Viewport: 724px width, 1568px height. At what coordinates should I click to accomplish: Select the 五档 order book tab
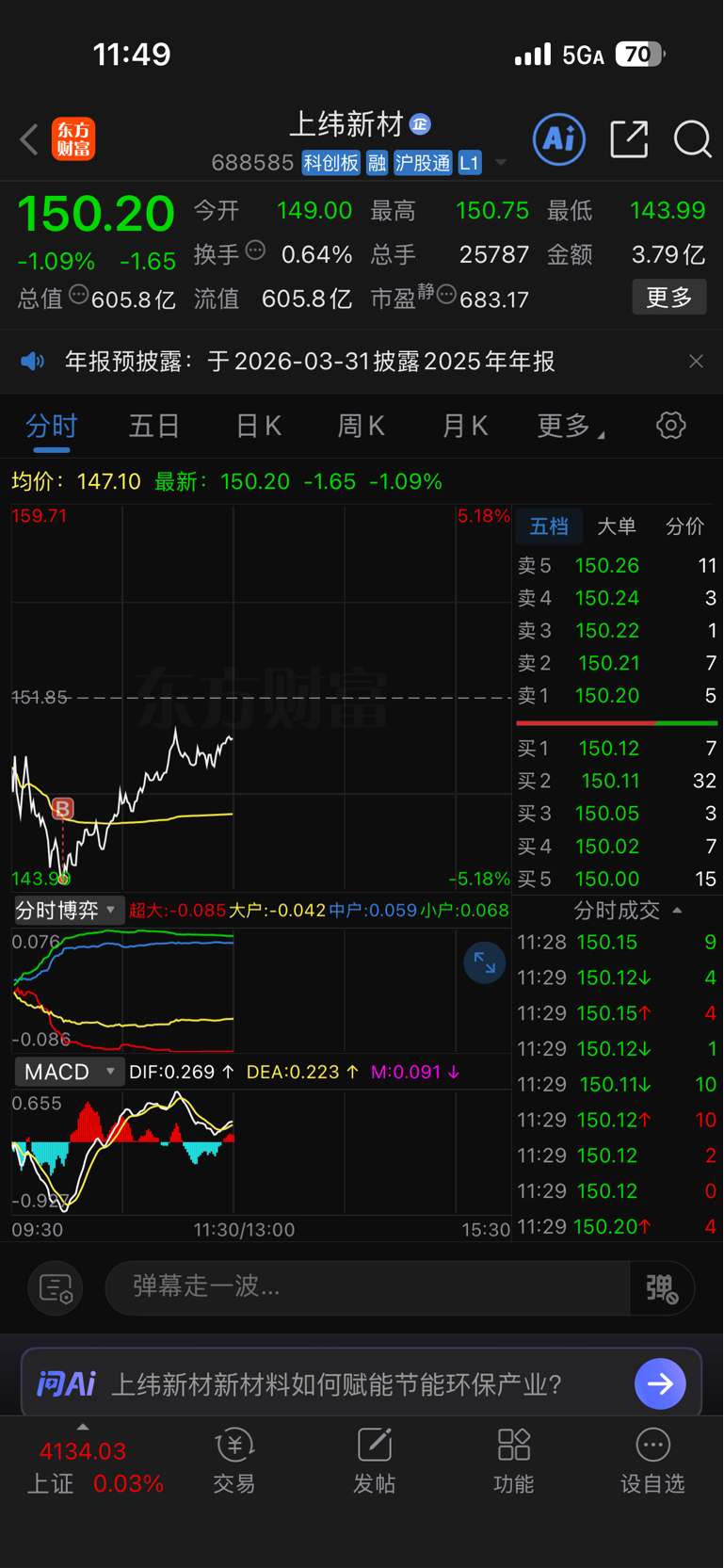(549, 526)
